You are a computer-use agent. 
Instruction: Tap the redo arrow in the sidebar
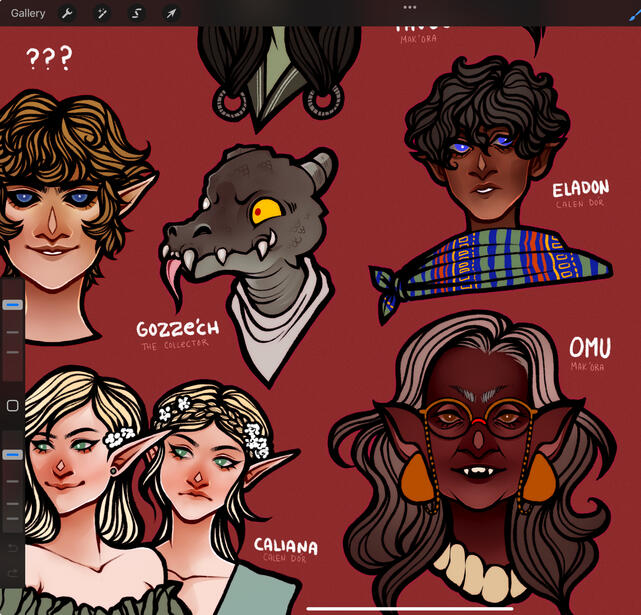point(13,572)
